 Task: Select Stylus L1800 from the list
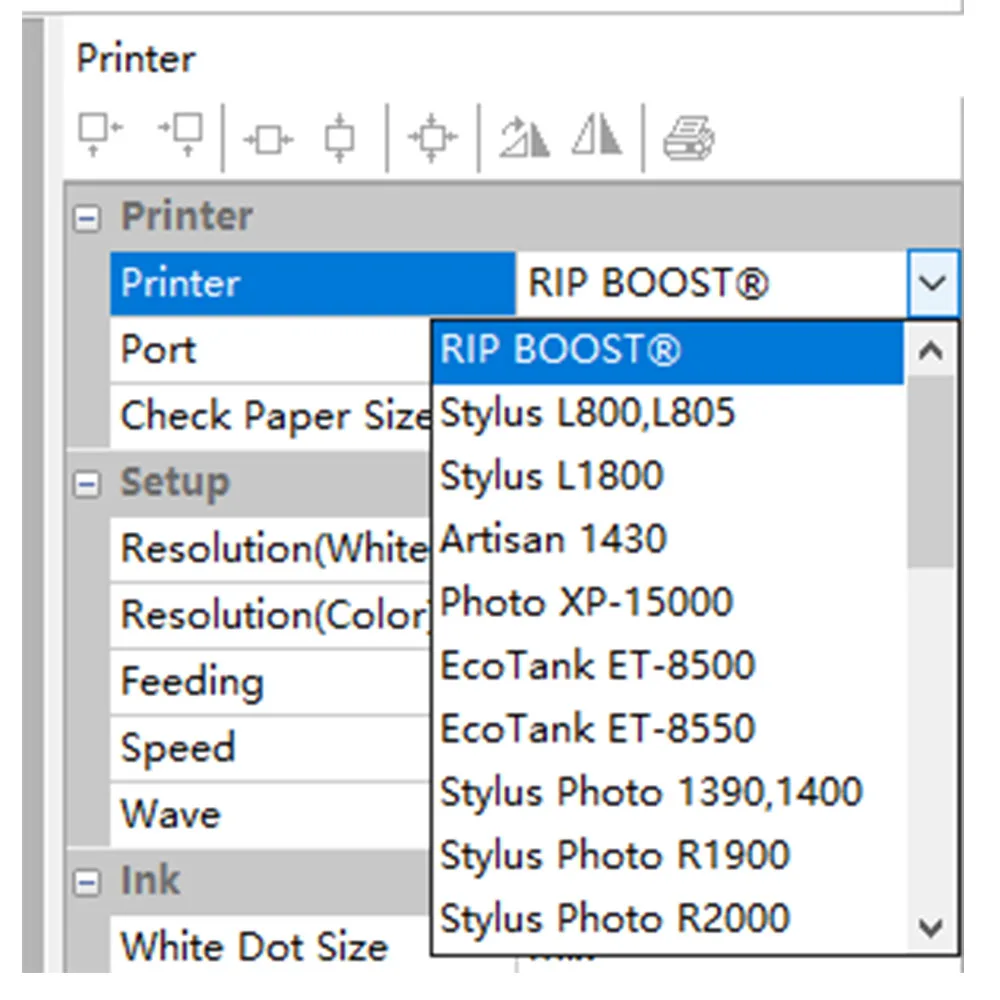(552, 475)
